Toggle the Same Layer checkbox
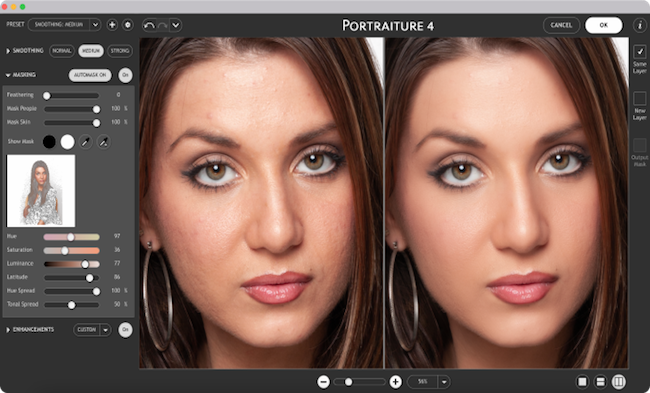The width and height of the screenshot is (650, 393). coord(640,52)
